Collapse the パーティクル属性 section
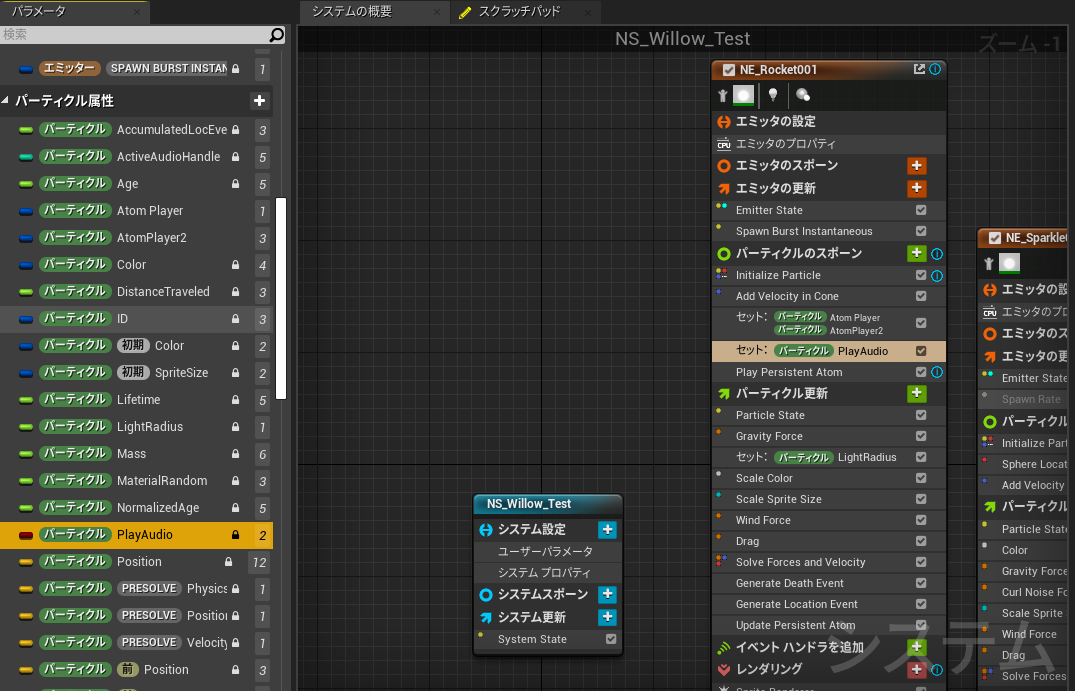 (7, 101)
